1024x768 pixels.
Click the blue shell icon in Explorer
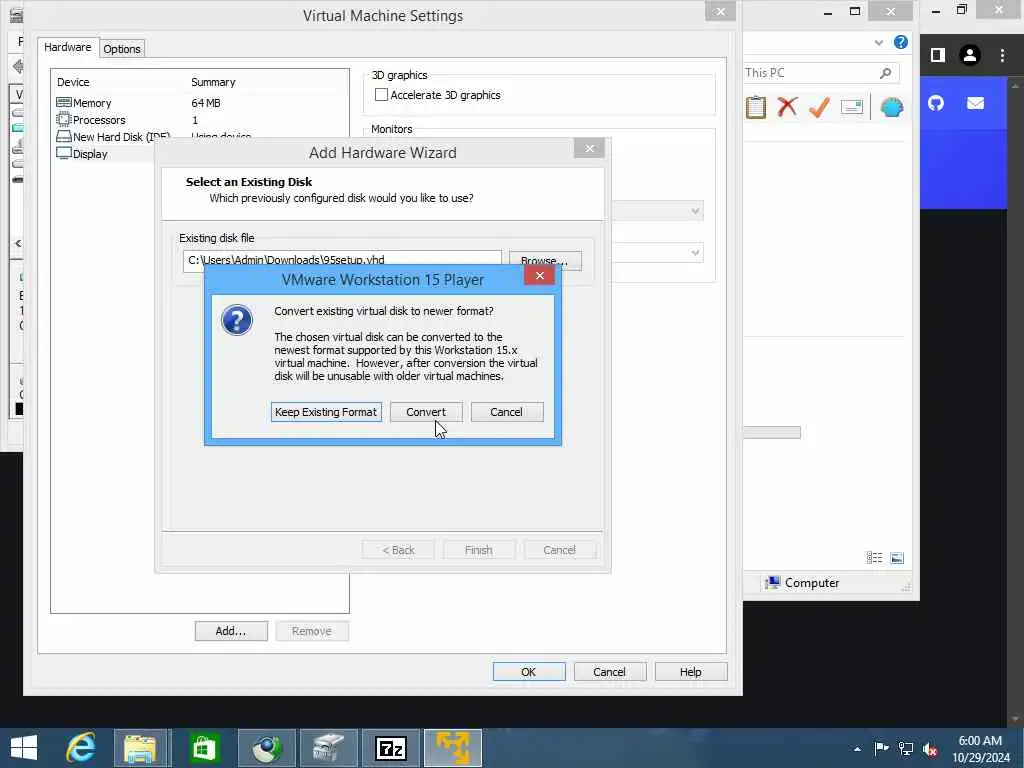pyautogui.click(x=892, y=107)
